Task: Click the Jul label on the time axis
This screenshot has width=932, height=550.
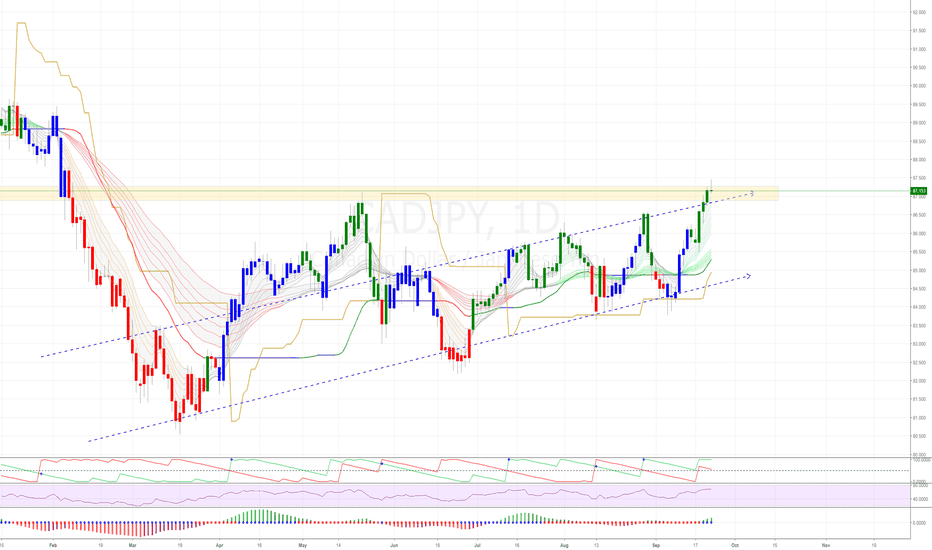Action: point(477,545)
